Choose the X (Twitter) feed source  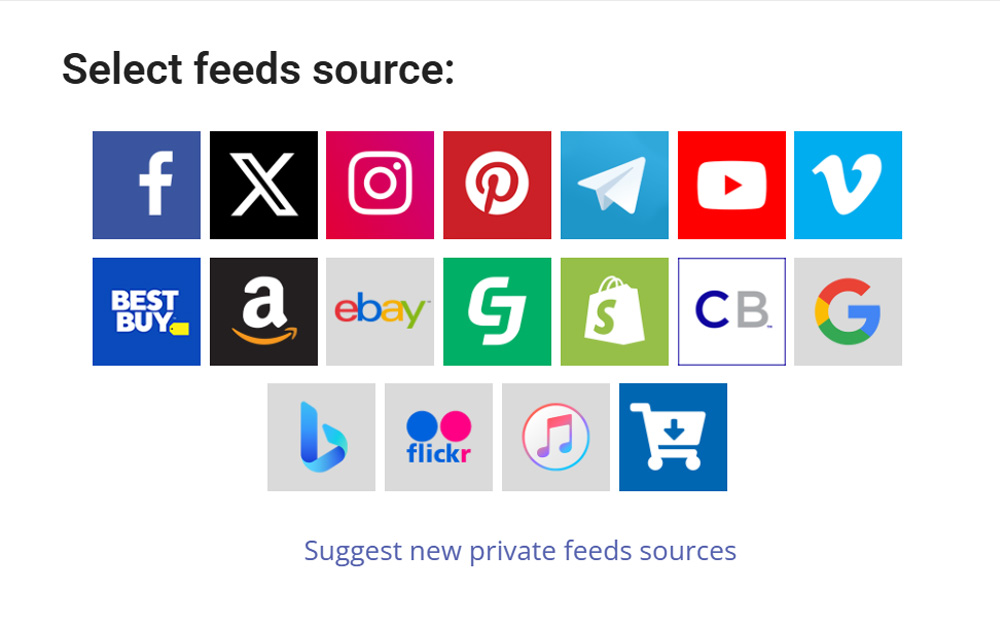(x=263, y=185)
